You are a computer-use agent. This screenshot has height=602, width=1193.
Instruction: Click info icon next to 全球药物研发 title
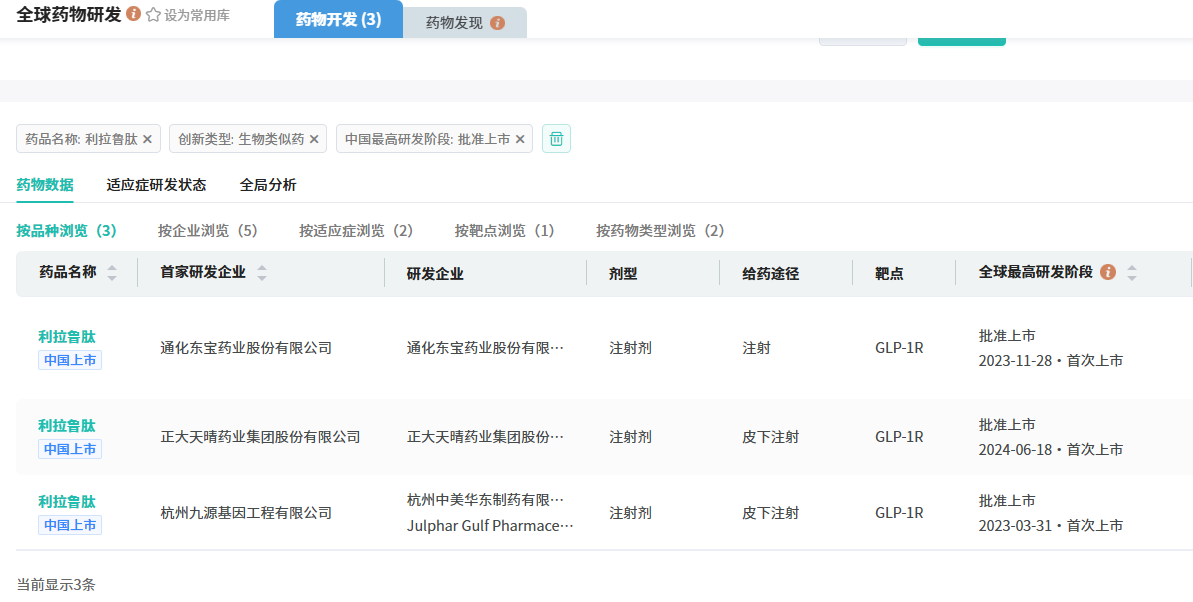[134, 15]
